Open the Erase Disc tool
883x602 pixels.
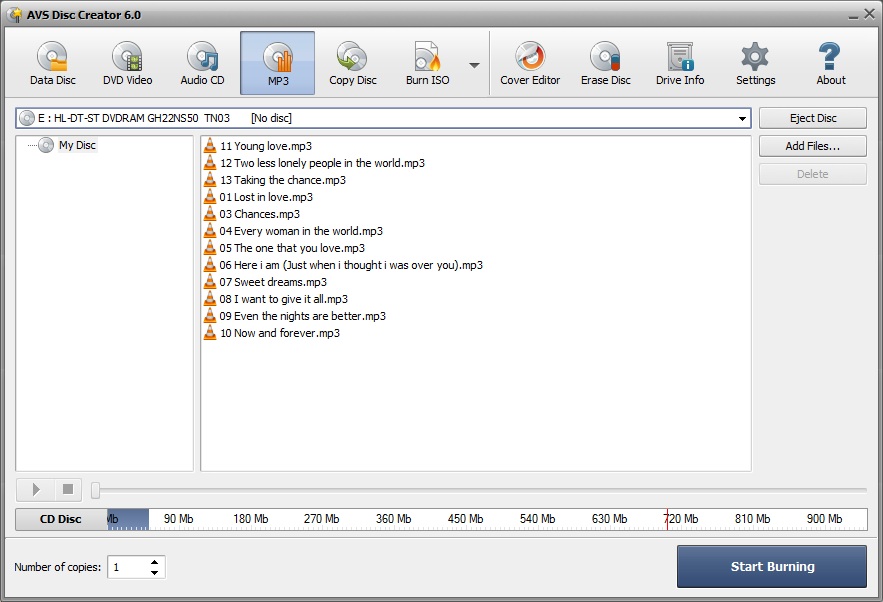pyautogui.click(x=605, y=62)
